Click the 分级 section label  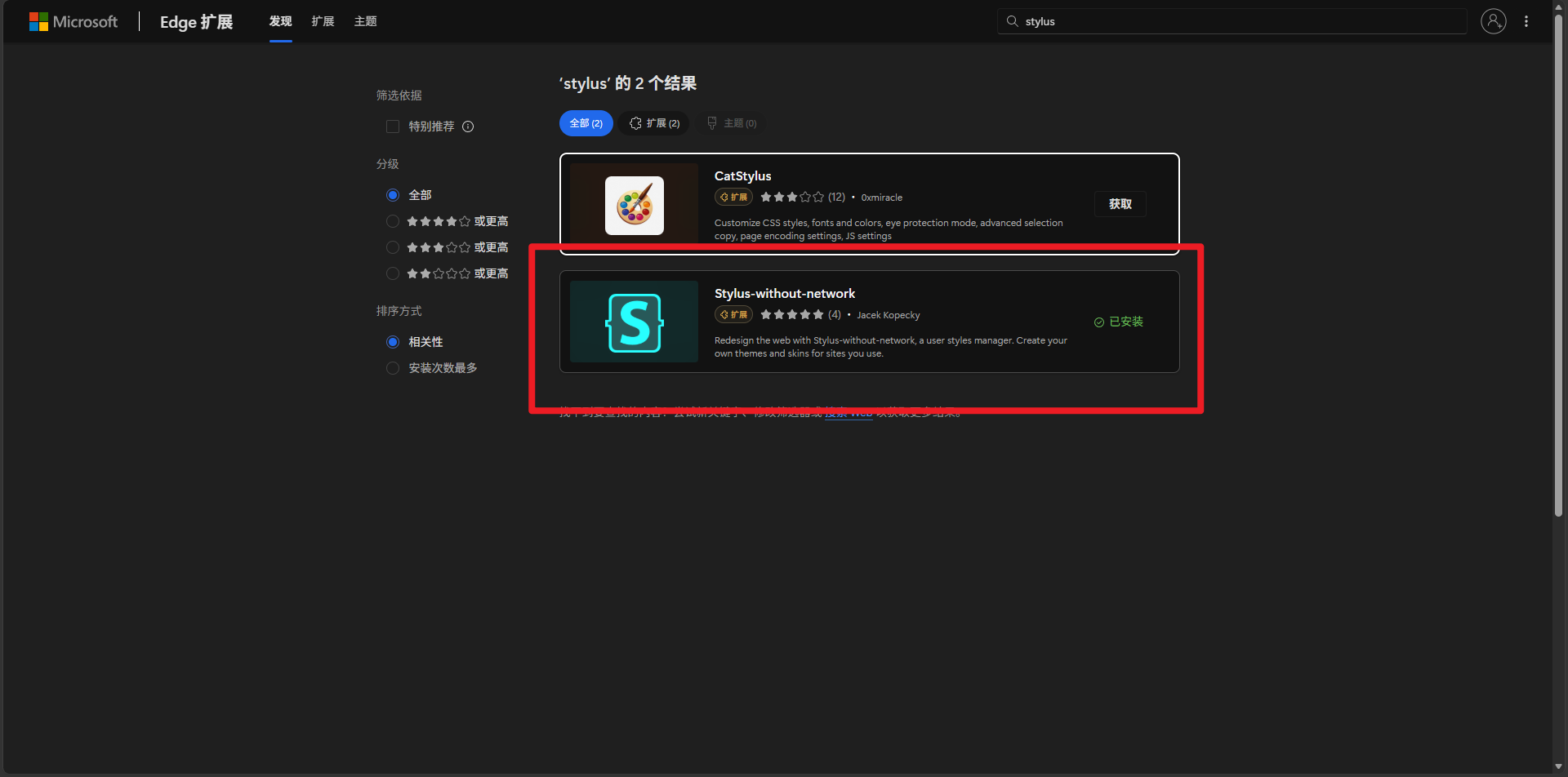(x=387, y=164)
